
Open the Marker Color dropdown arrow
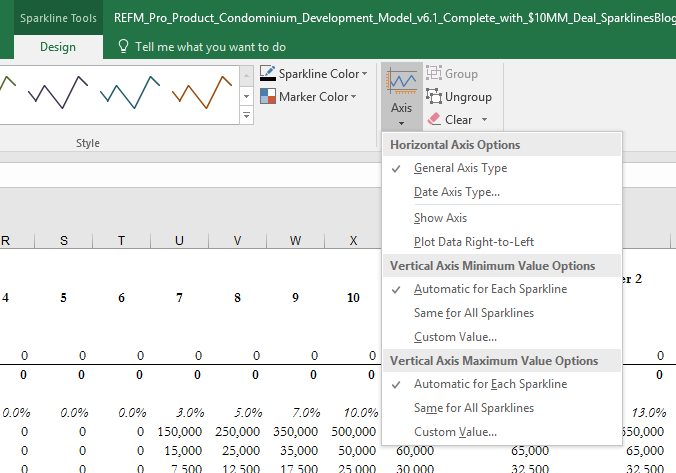tap(354, 97)
